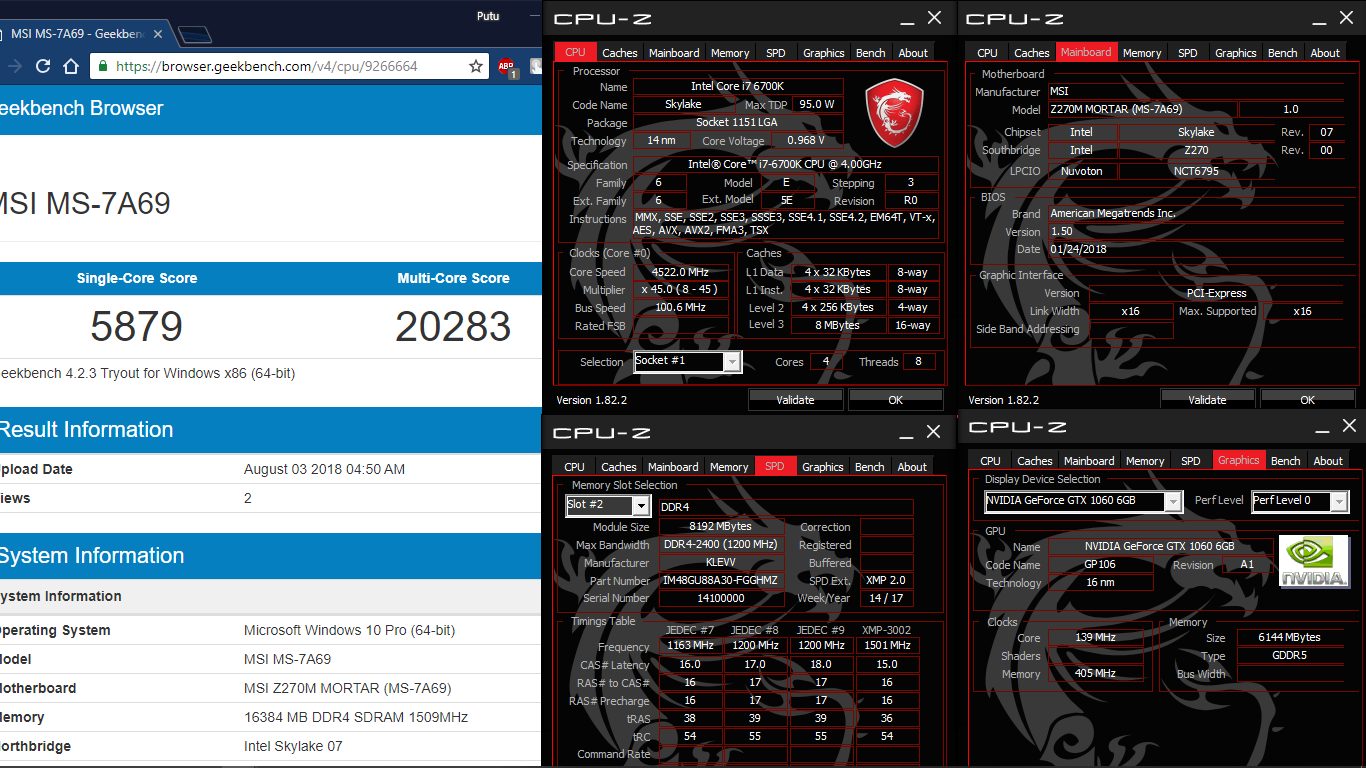
Task: Click the MSI dragon logo in CPU-Z
Action: (x=894, y=113)
